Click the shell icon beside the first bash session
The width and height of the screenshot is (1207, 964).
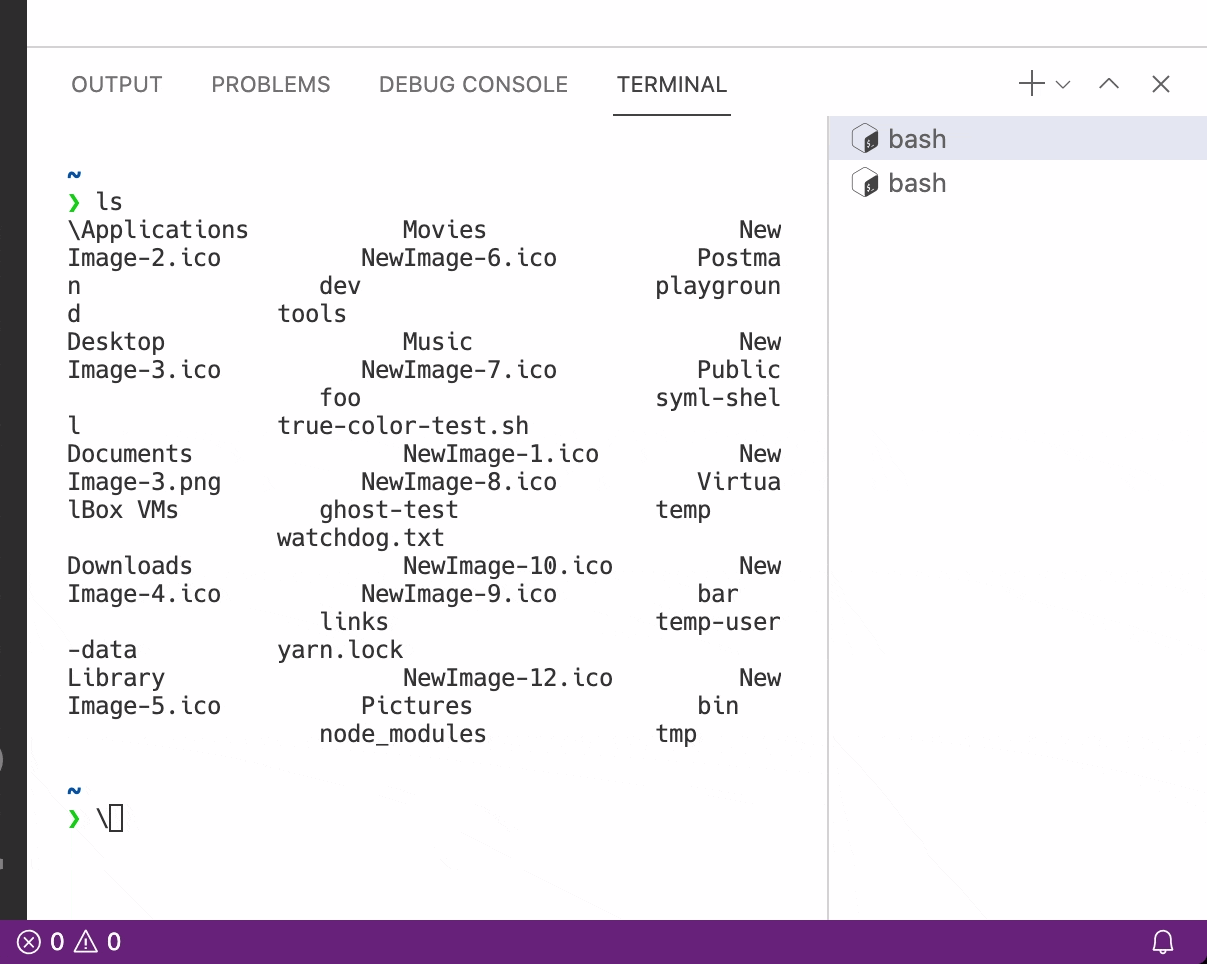(866, 138)
